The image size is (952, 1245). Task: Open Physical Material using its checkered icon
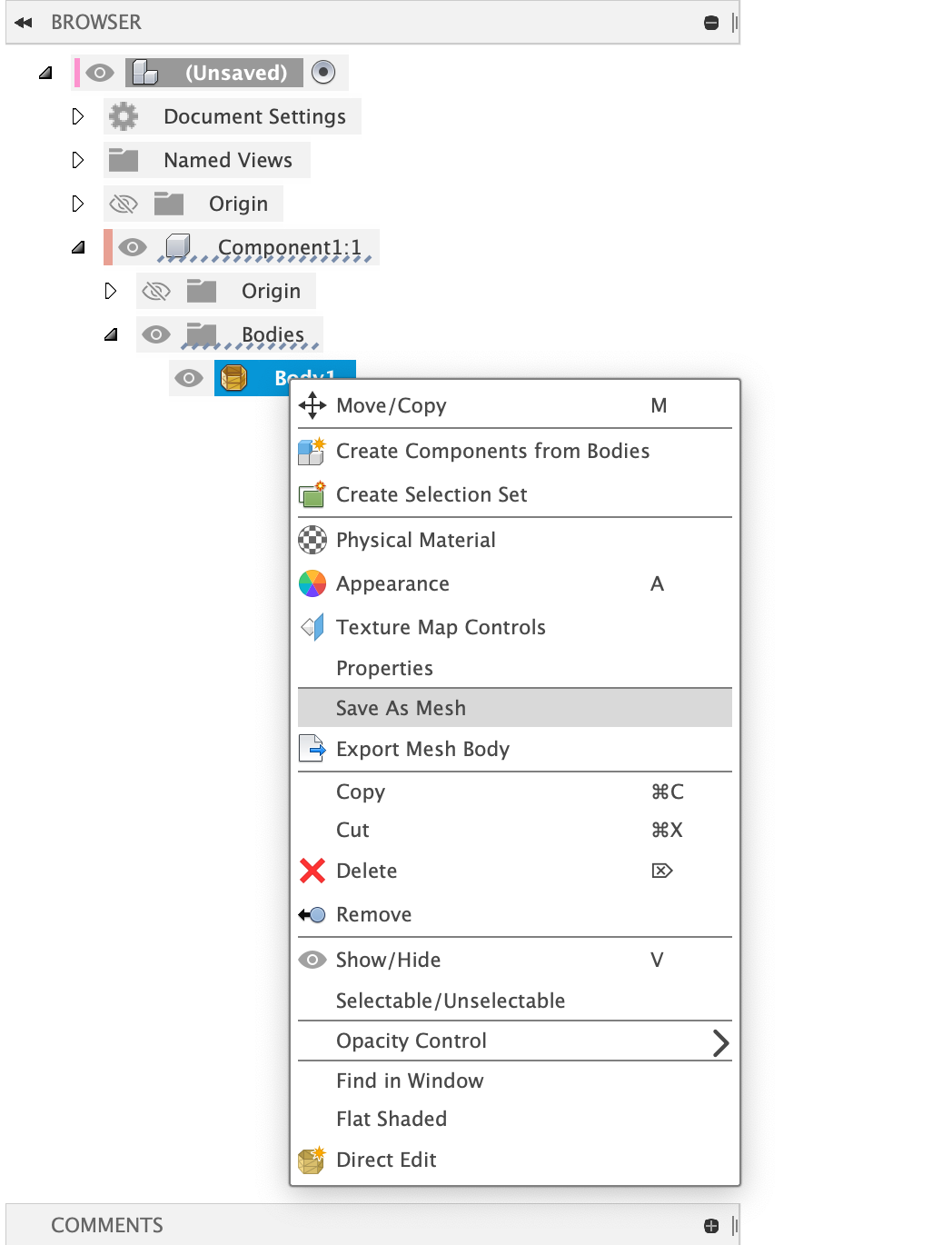coord(312,540)
